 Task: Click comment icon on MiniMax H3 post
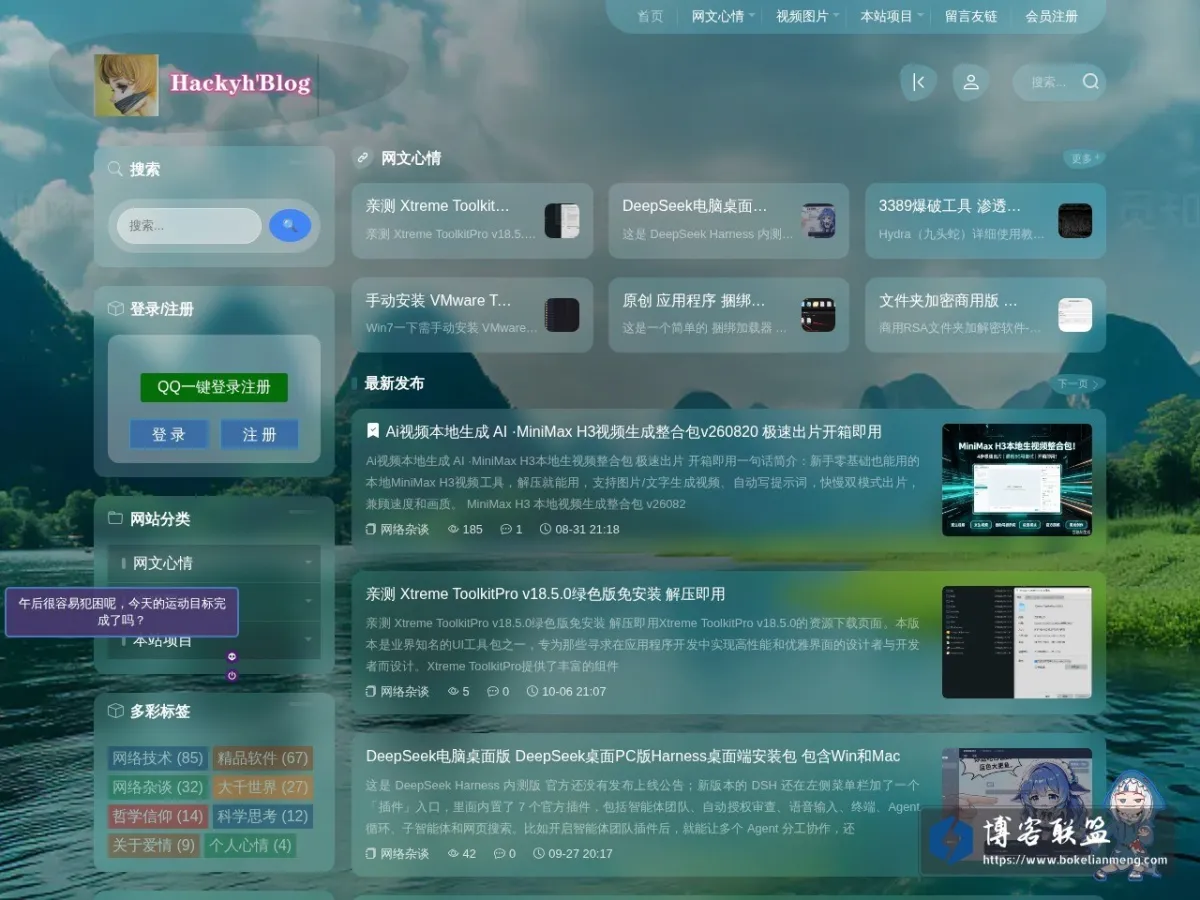[x=506, y=529]
